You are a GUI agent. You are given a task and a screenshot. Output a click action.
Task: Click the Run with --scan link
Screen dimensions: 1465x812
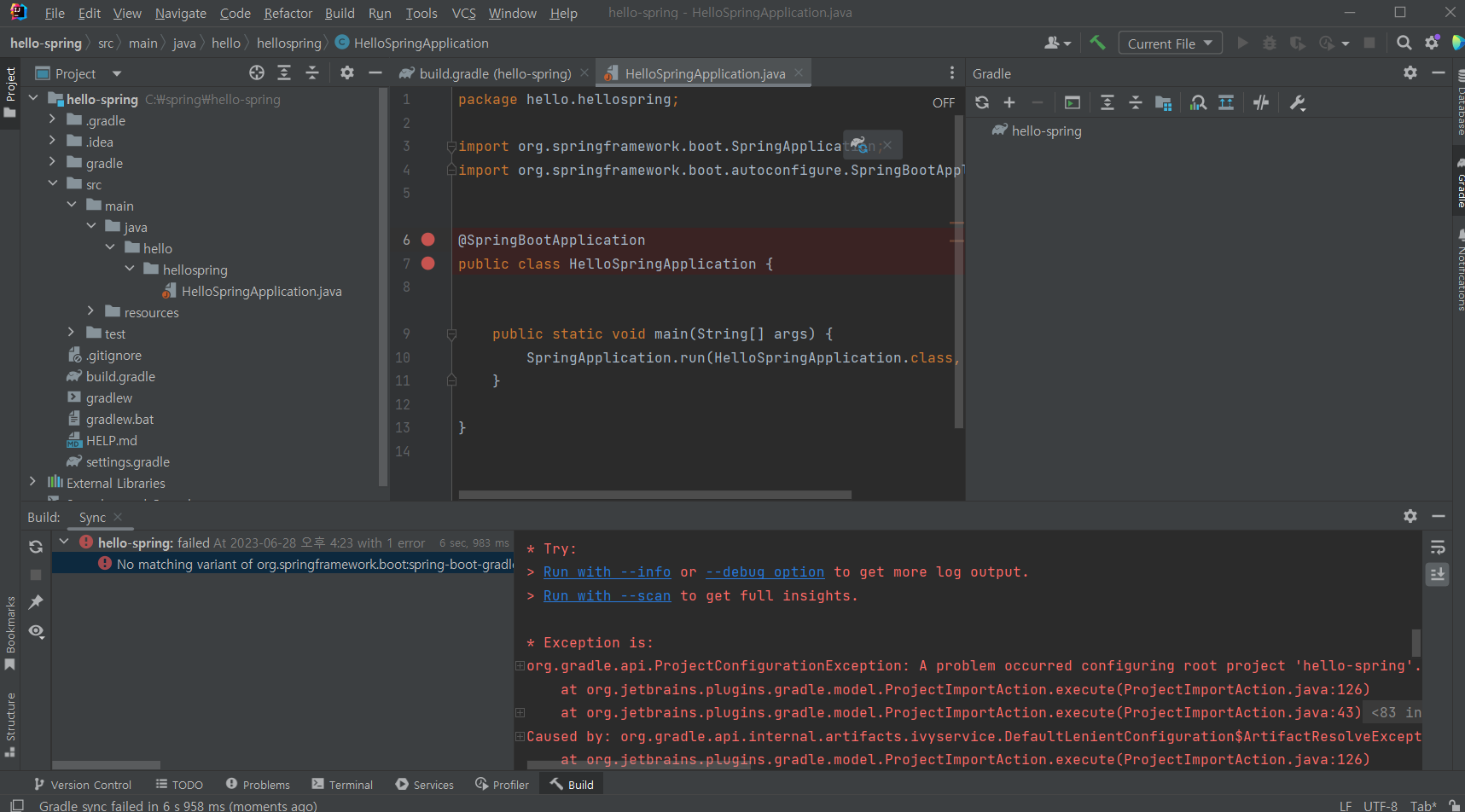(x=607, y=596)
